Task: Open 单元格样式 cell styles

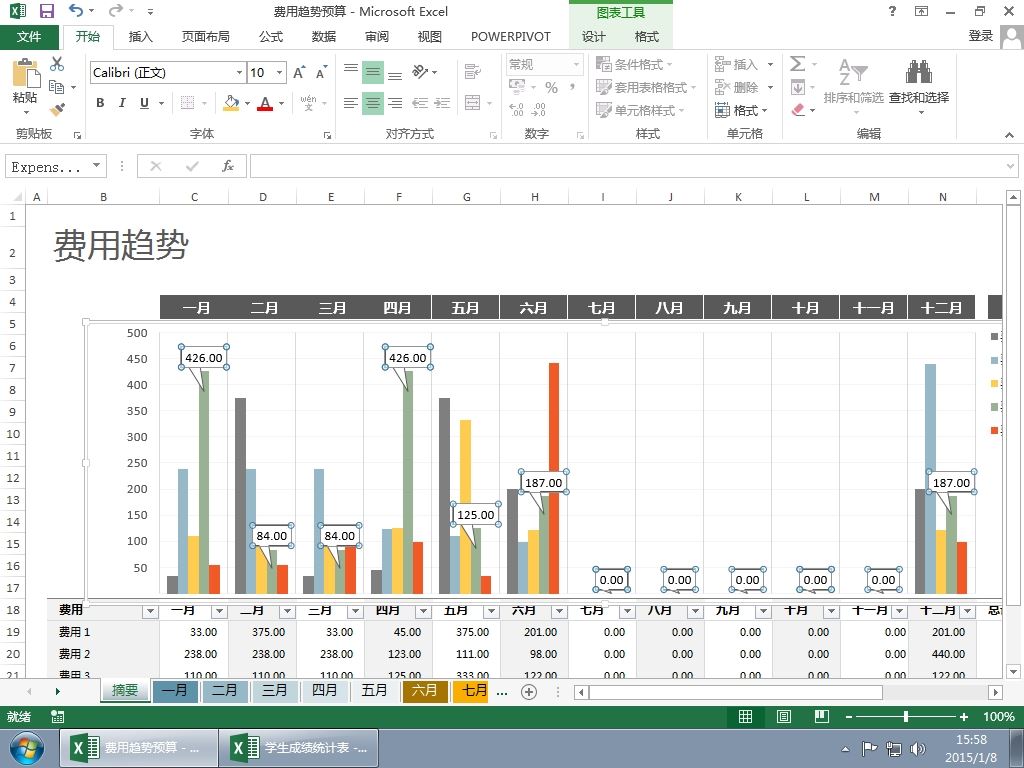Action: click(639, 110)
